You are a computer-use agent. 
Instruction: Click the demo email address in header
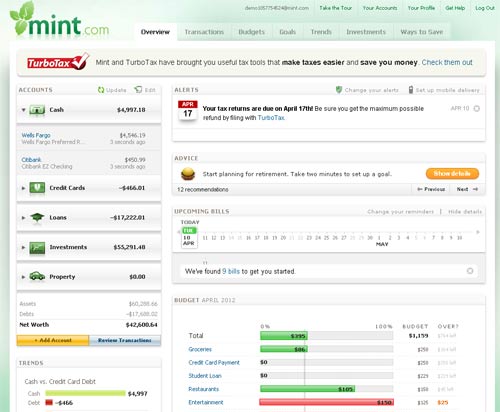pyautogui.click(x=277, y=8)
